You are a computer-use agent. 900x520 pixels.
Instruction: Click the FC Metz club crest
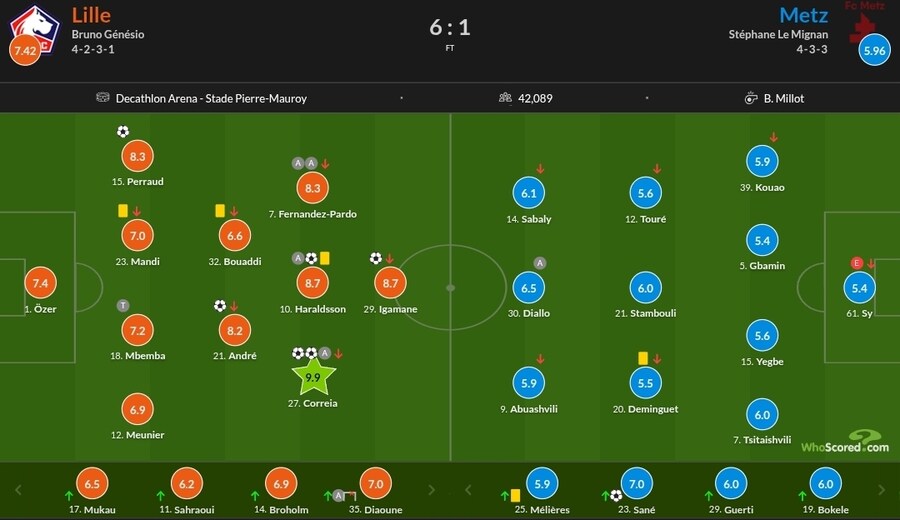pyautogui.click(x=864, y=22)
